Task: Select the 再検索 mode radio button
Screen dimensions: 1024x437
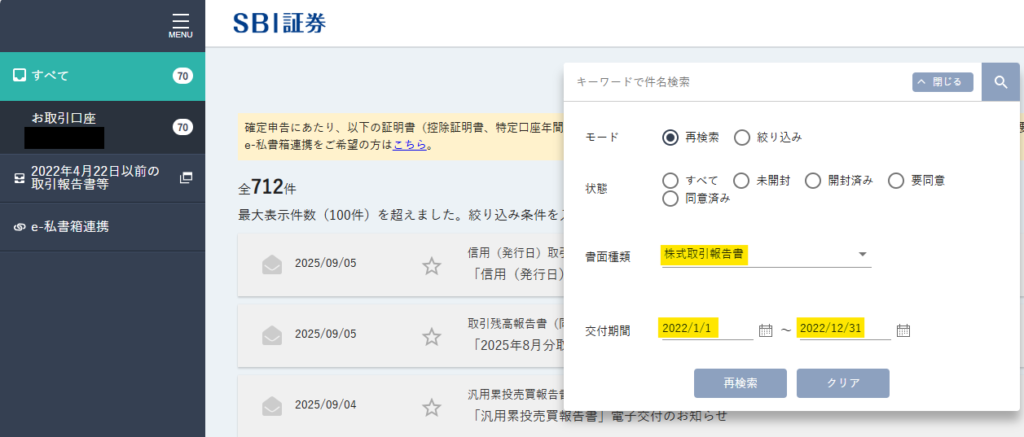Action: [669, 138]
